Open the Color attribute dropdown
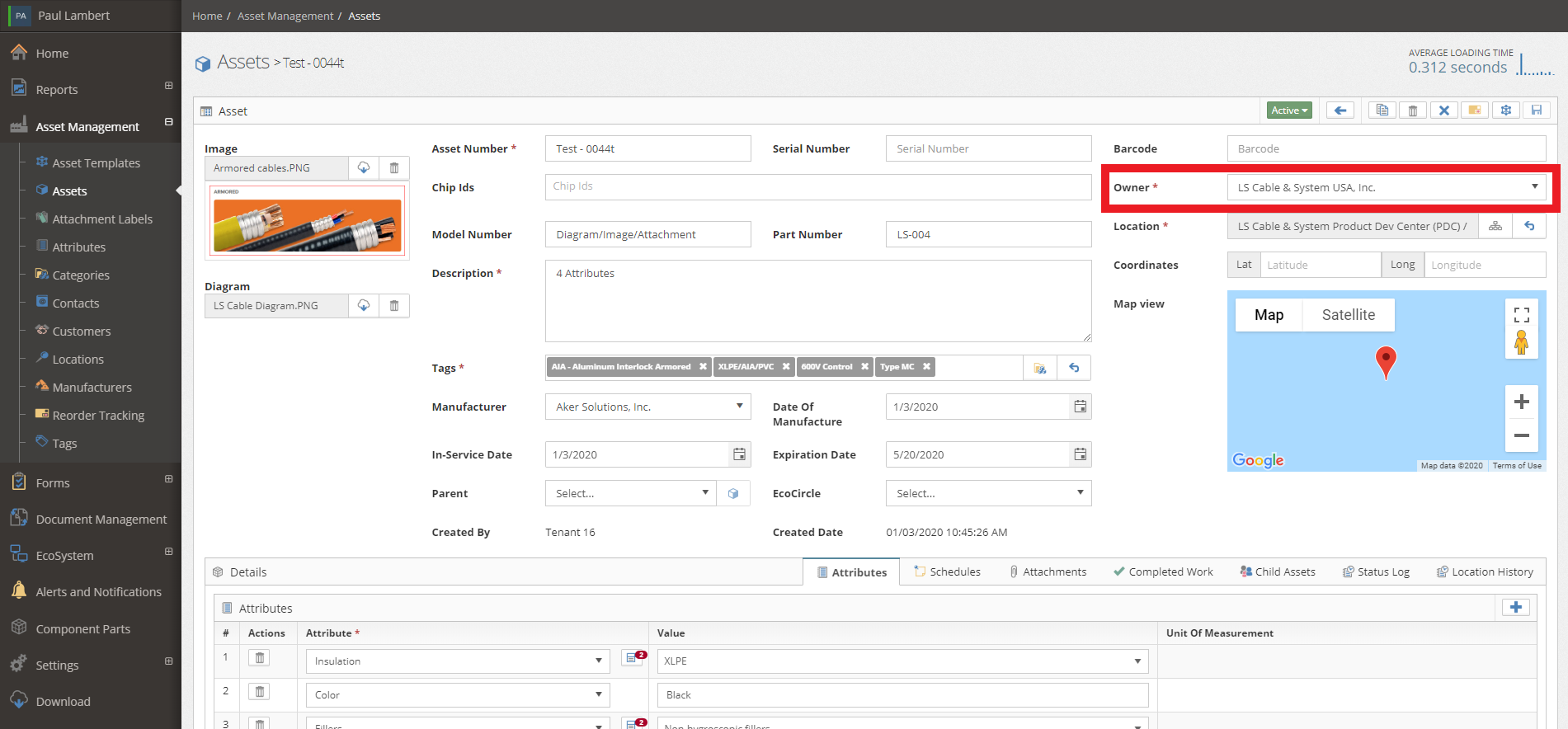Viewport: 1568px width, 729px height. [458, 695]
